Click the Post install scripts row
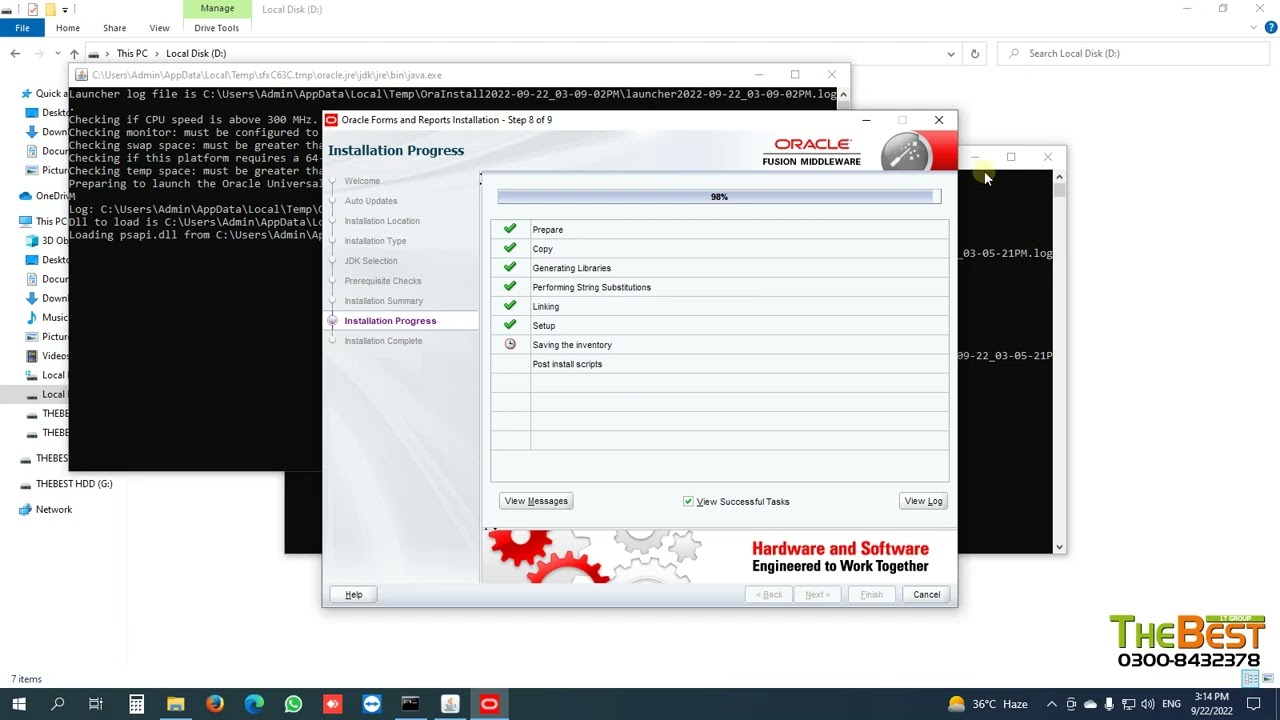 (719, 364)
